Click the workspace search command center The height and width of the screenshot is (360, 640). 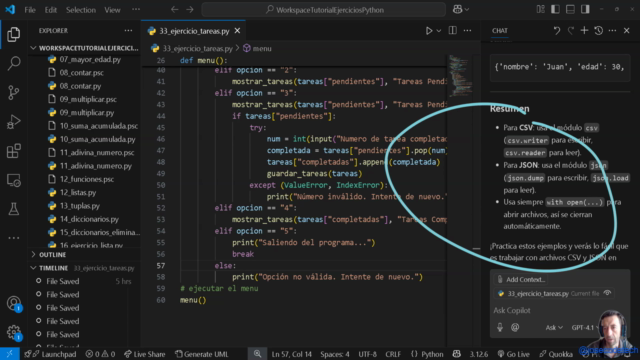tap(324, 10)
